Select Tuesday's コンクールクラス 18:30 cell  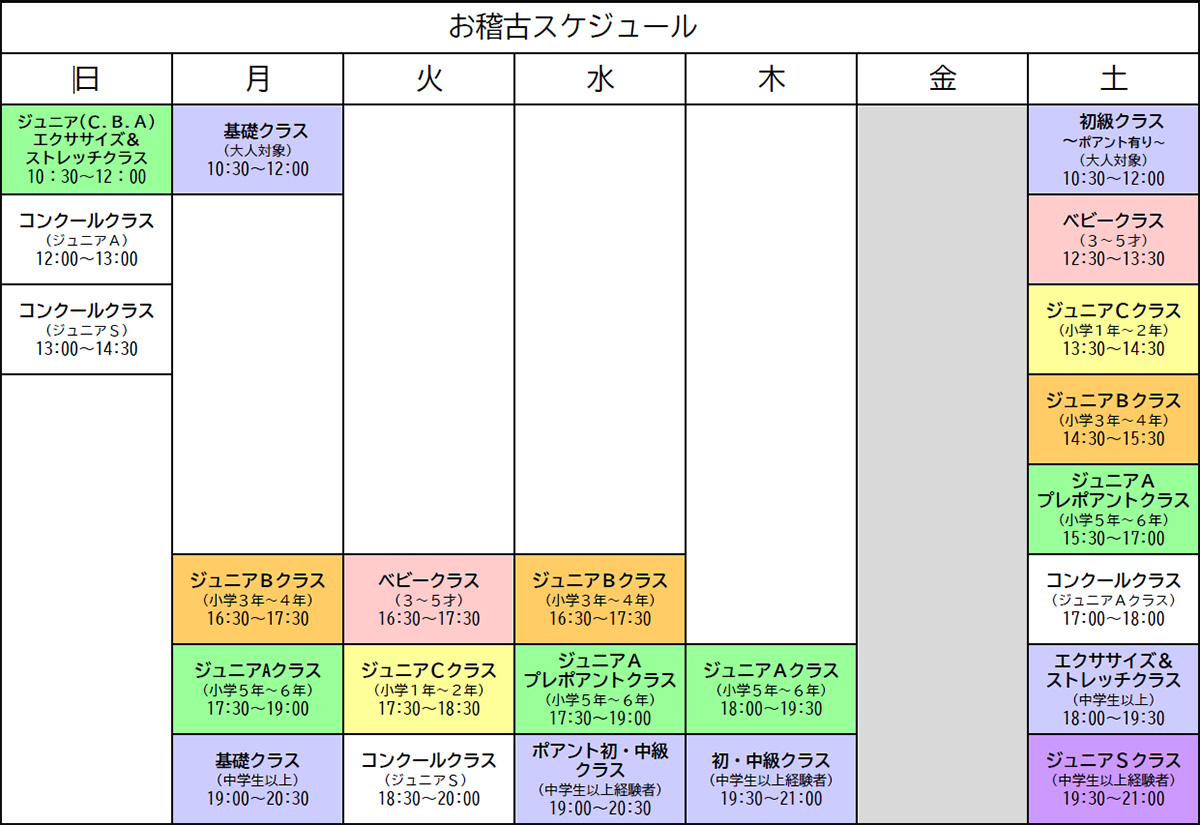429,779
